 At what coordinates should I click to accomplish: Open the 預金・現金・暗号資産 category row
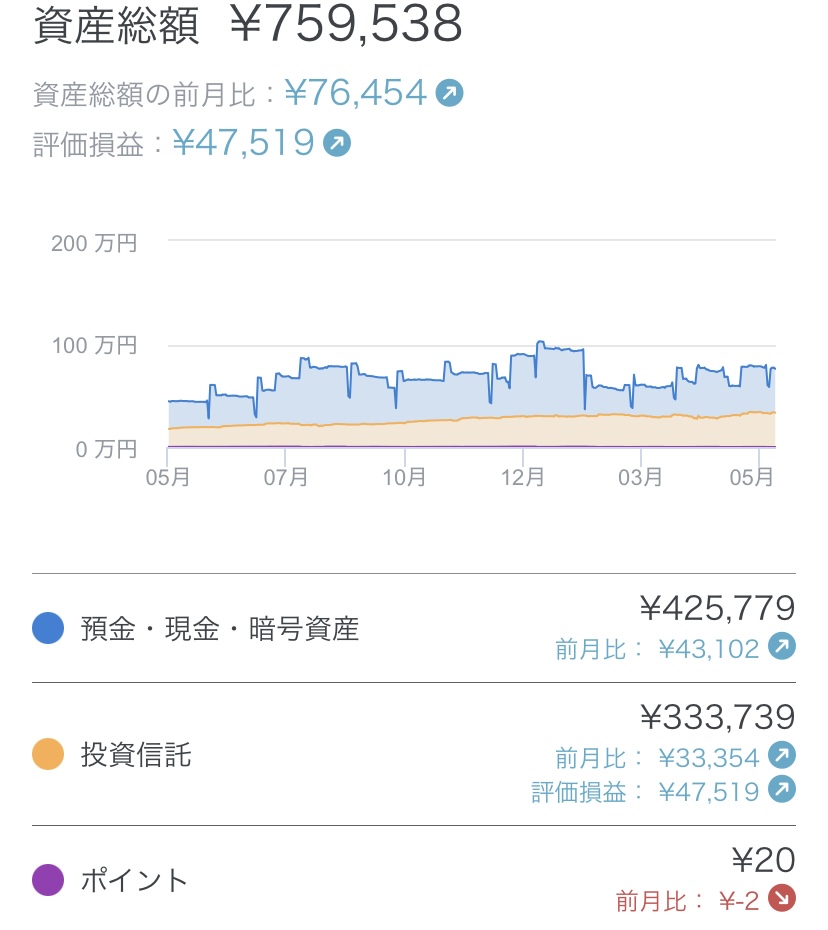(220, 629)
